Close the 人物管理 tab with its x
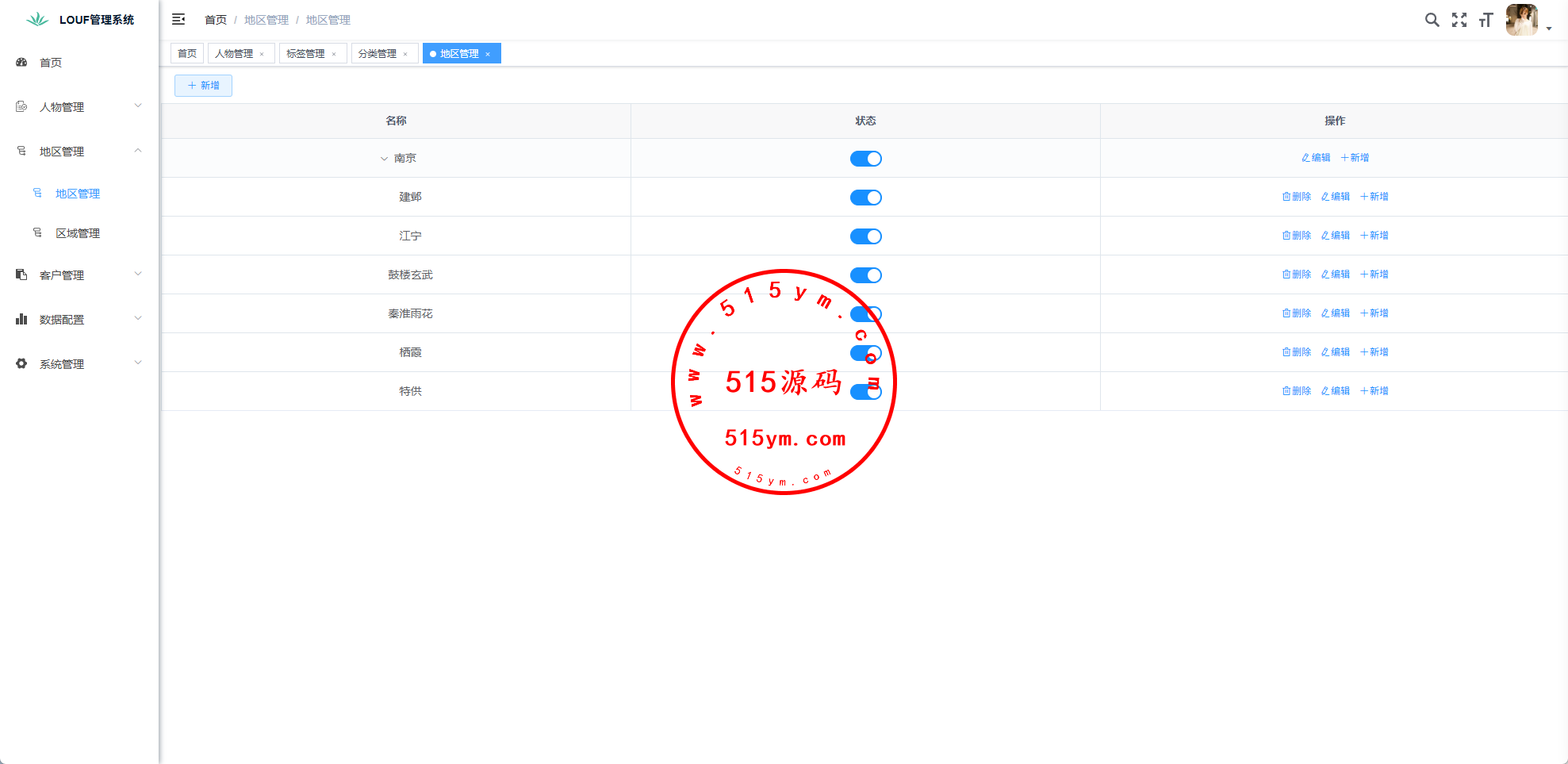The width and height of the screenshot is (1568, 764). coord(262,54)
